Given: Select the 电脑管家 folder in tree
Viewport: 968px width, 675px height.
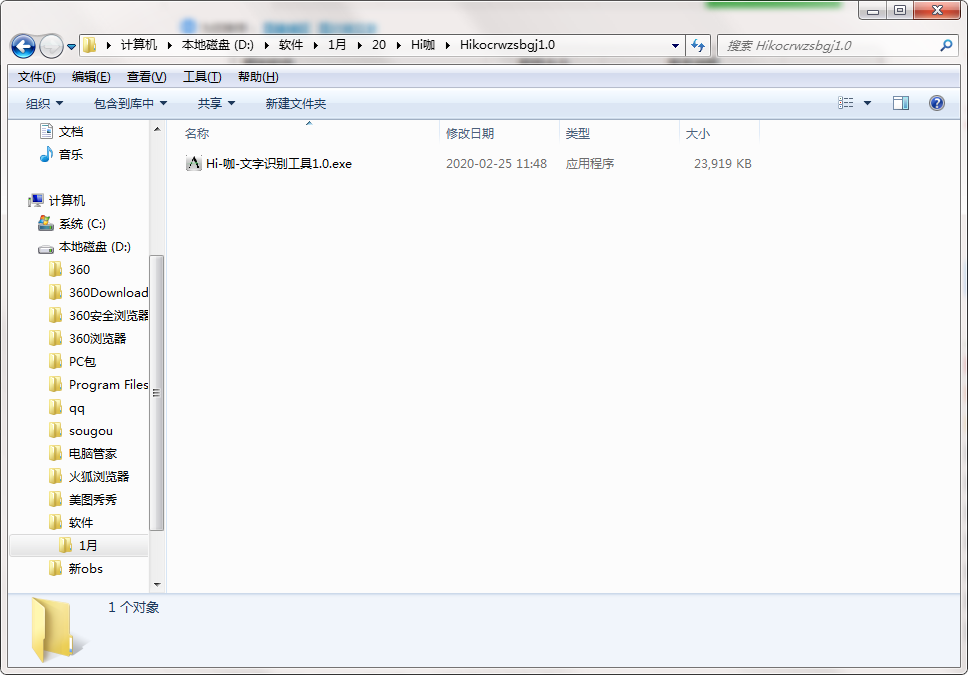Looking at the screenshot, I should 93,454.
